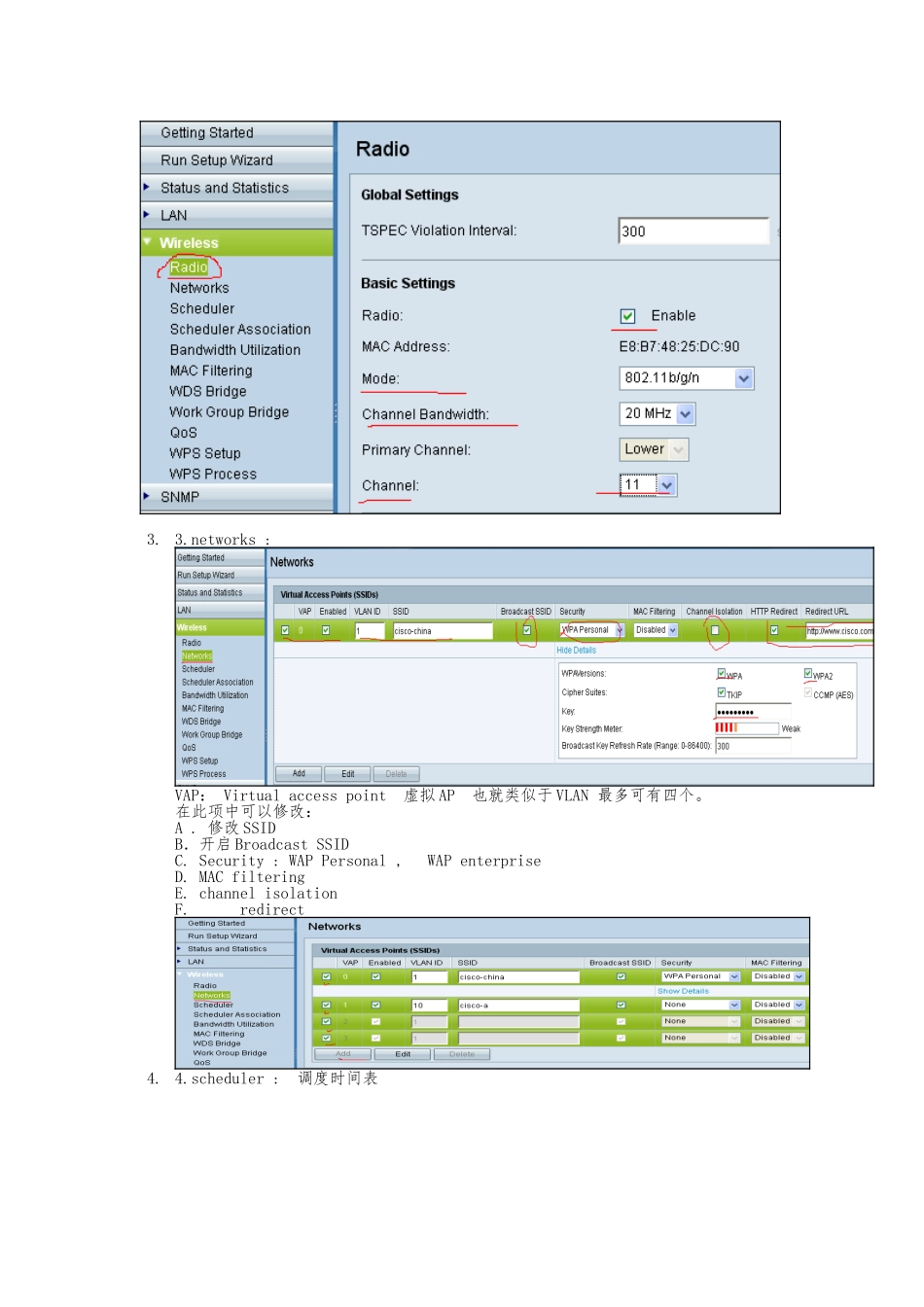The width and height of the screenshot is (924, 1307).
Task: Open Scheduler Association menu item
Action: click(240, 330)
